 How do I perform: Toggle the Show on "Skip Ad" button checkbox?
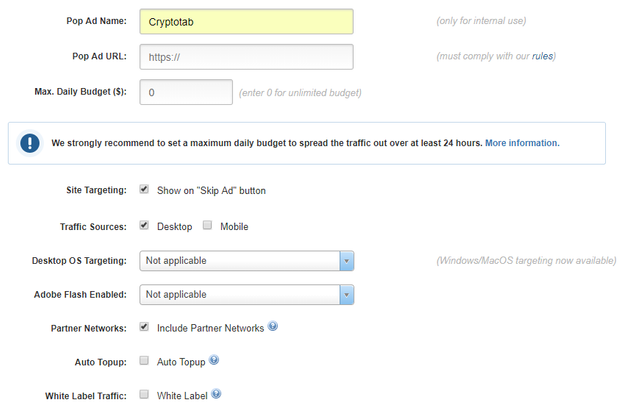click(x=145, y=189)
